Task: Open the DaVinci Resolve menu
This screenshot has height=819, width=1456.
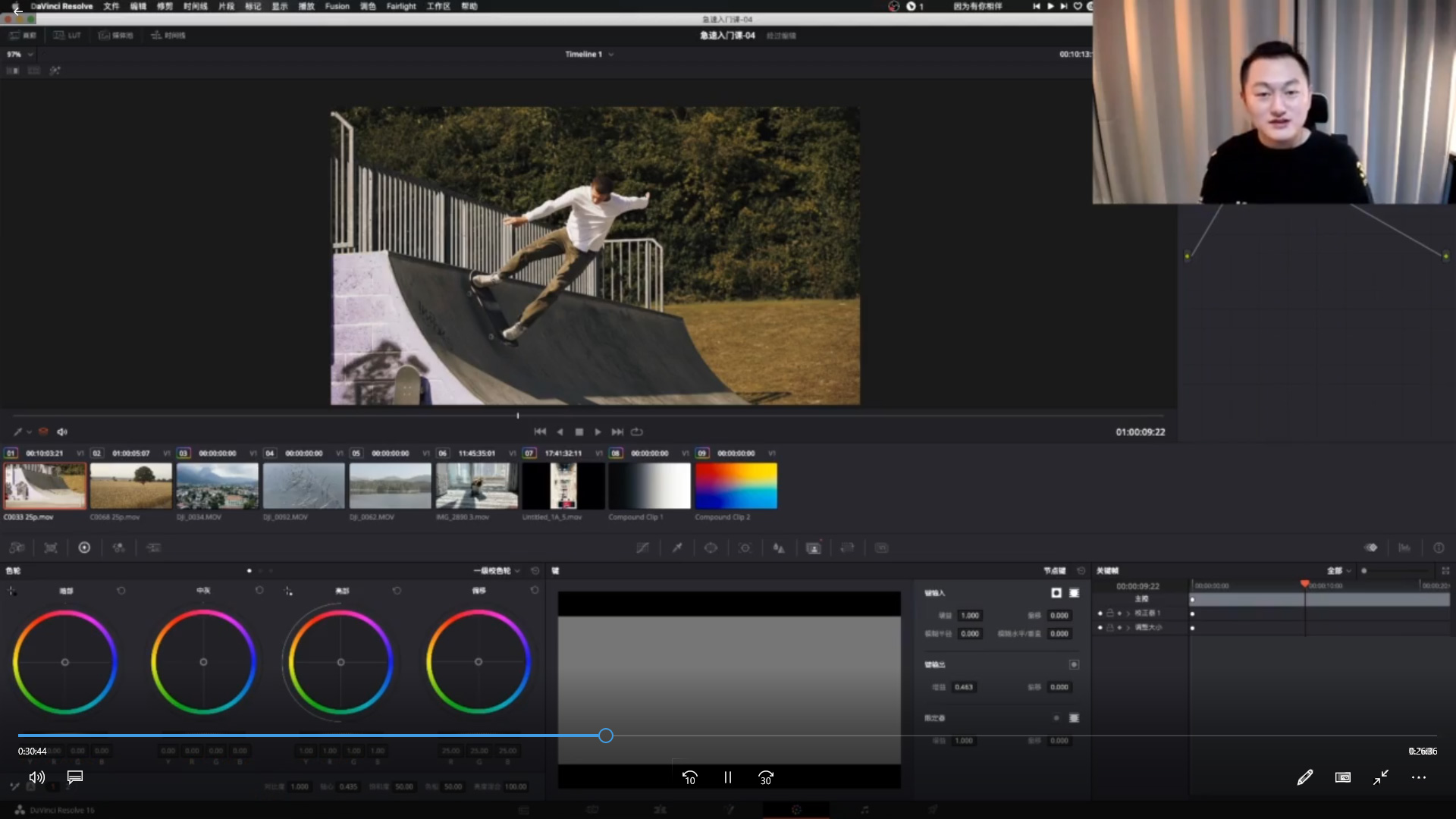Action: (x=61, y=6)
